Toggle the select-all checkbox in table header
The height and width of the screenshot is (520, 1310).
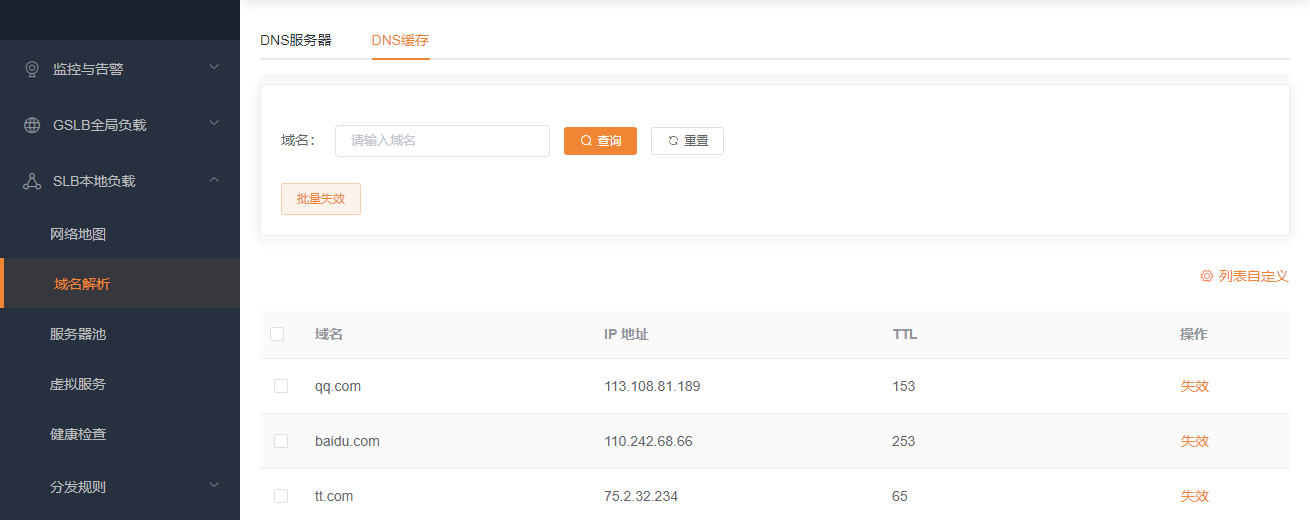coord(277,334)
